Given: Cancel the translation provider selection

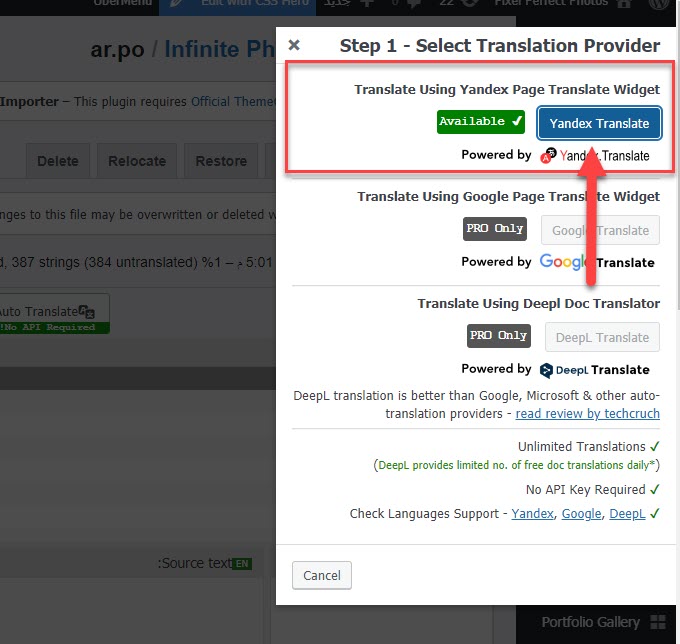Looking at the screenshot, I should [322, 575].
